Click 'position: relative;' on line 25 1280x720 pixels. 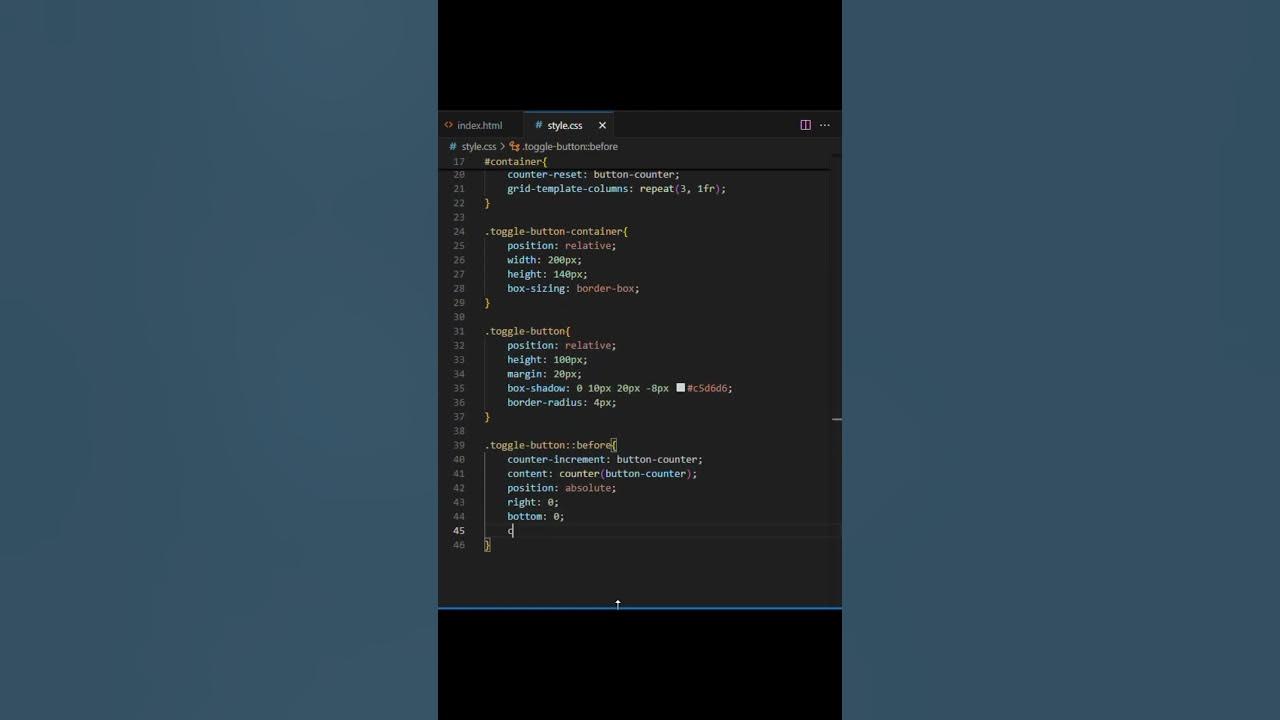pyautogui.click(x=562, y=245)
